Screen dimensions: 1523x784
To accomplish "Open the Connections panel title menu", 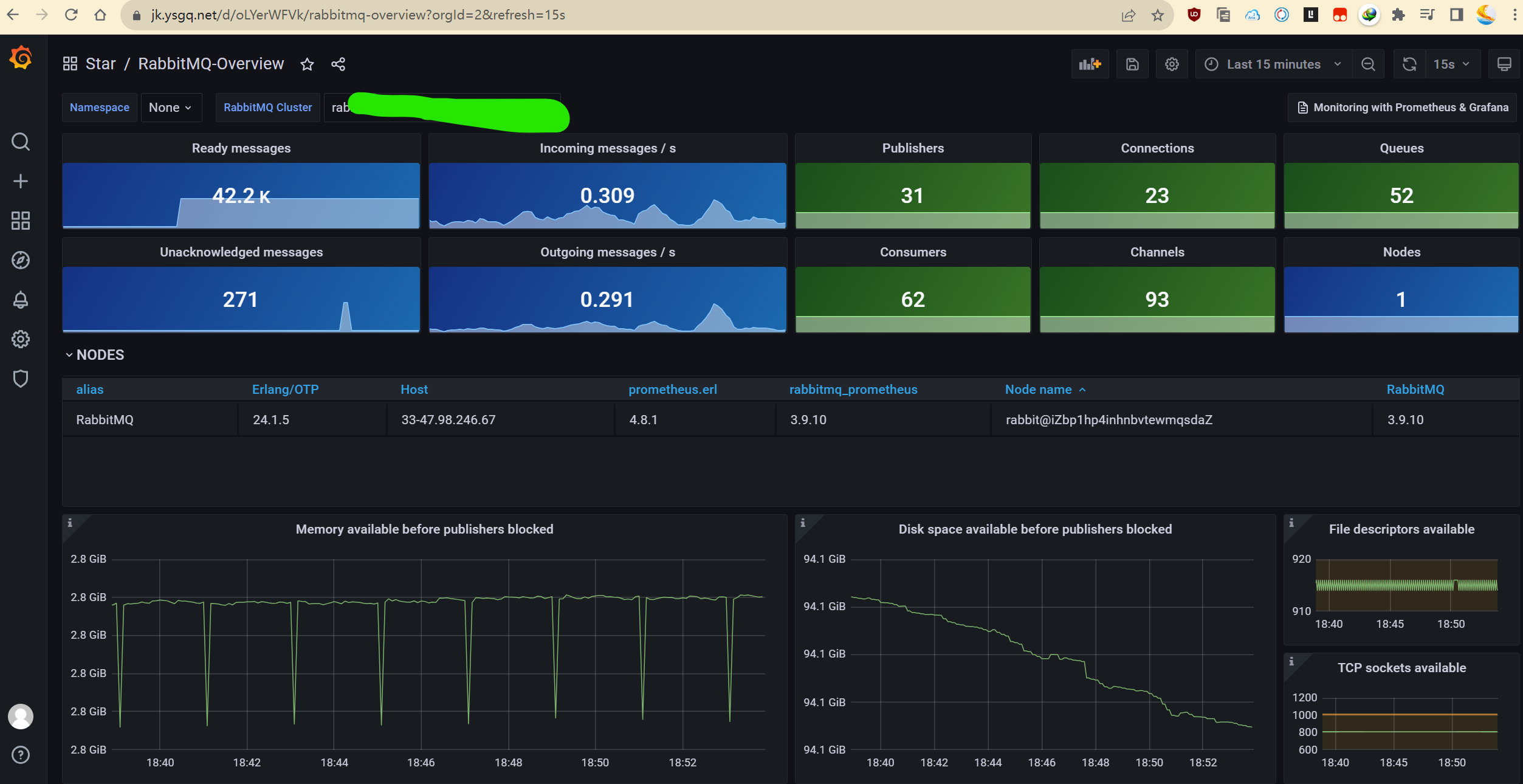I will point(1157,148).
